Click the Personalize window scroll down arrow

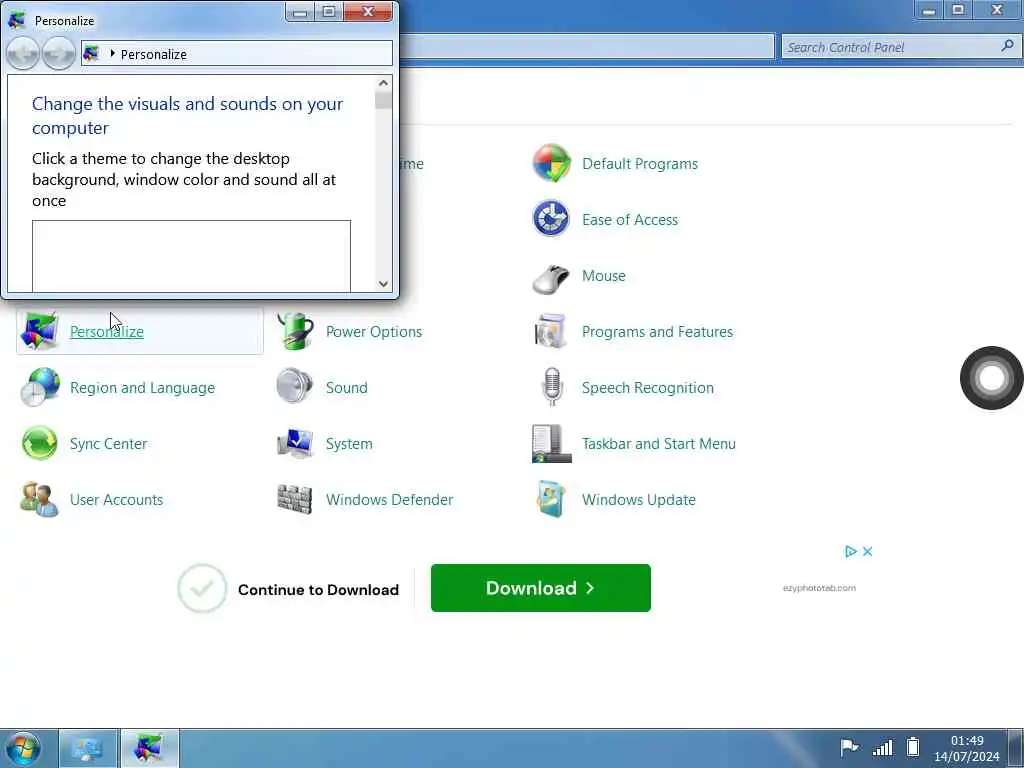pyautogui.click(x=383, y=283)
